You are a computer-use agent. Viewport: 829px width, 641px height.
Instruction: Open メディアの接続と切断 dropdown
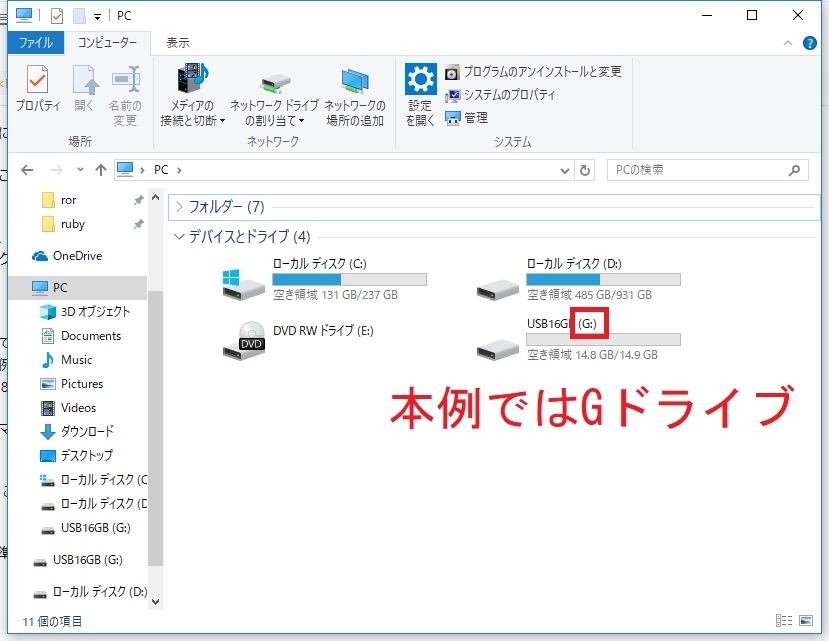(193, 95)
